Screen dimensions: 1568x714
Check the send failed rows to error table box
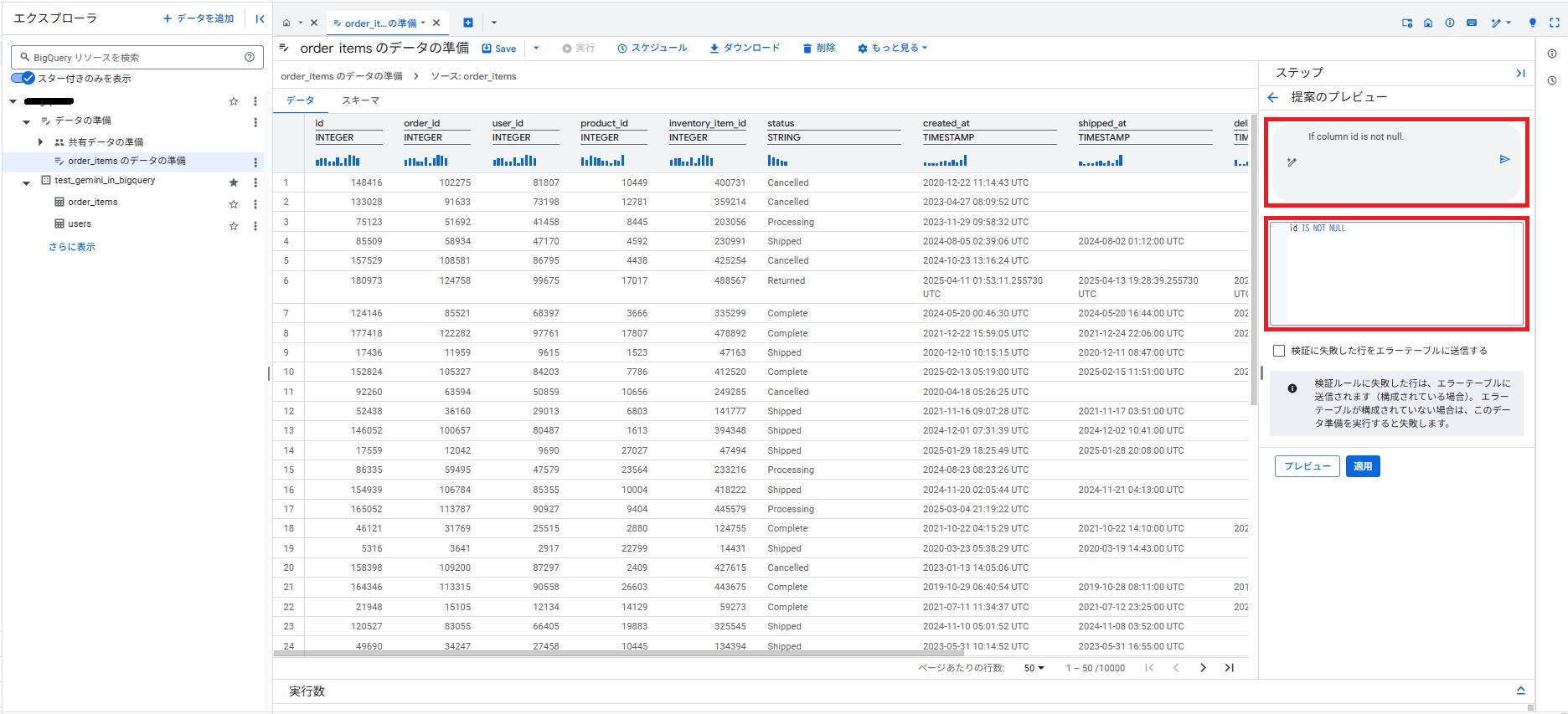coord(1279,351)
